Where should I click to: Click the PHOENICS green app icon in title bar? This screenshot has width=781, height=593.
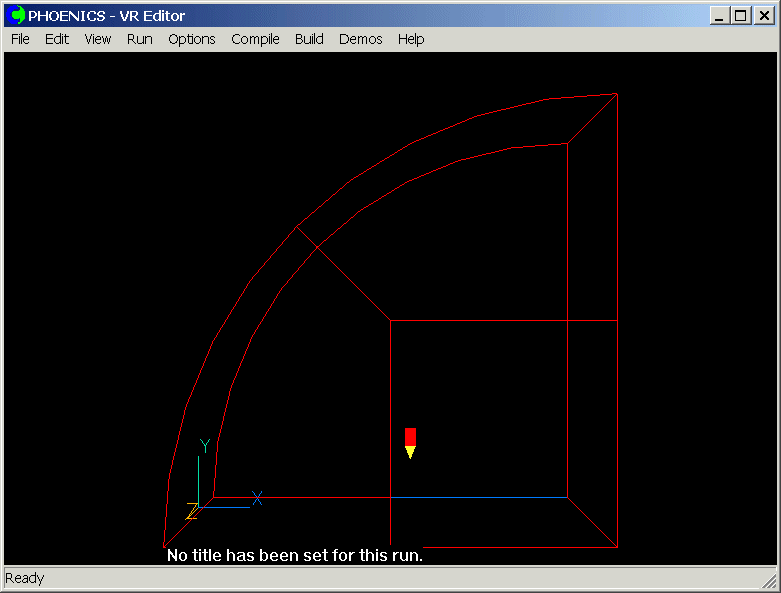pyautogui.click(x=17, y=16)
